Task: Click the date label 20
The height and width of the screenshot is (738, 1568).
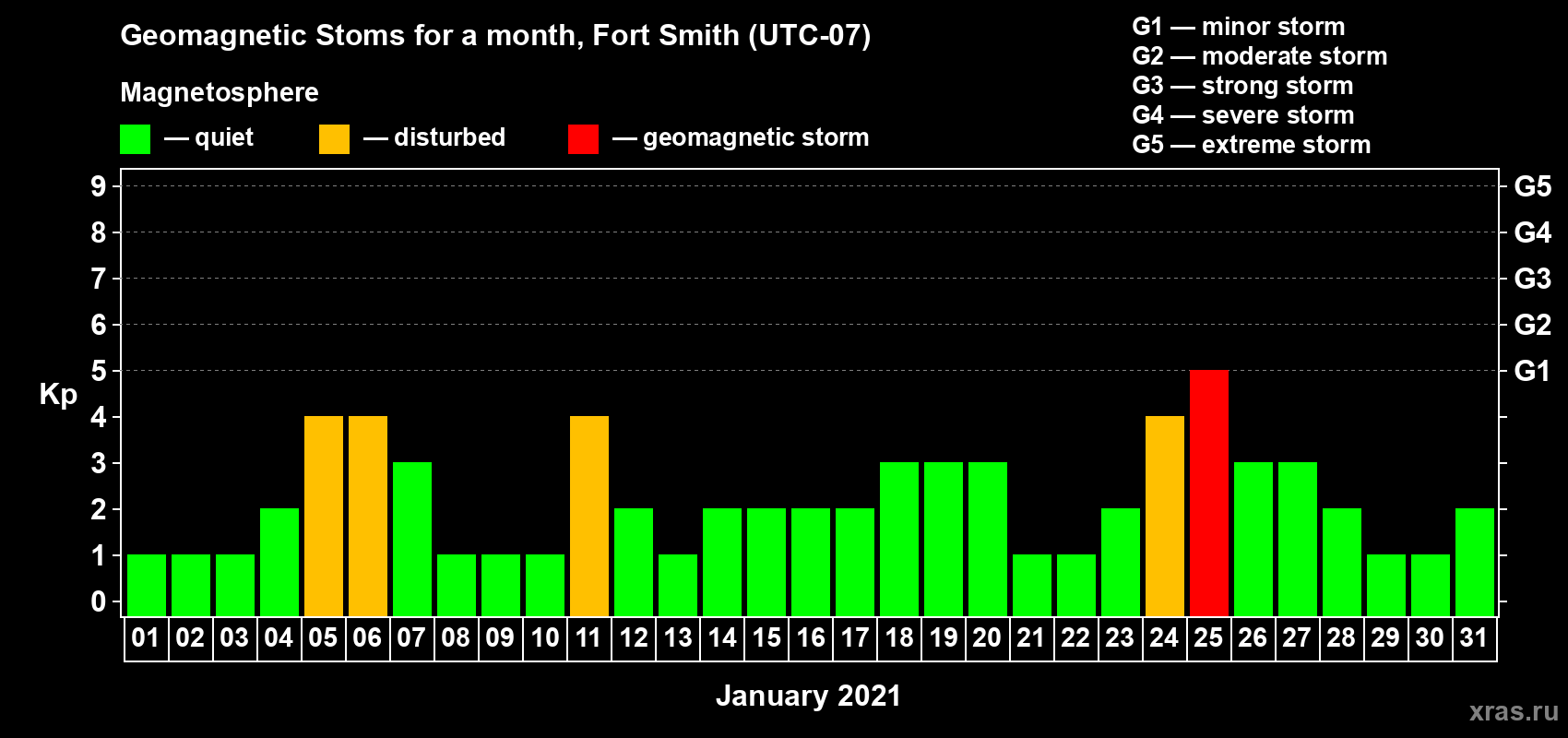Action: click(987, 637)
